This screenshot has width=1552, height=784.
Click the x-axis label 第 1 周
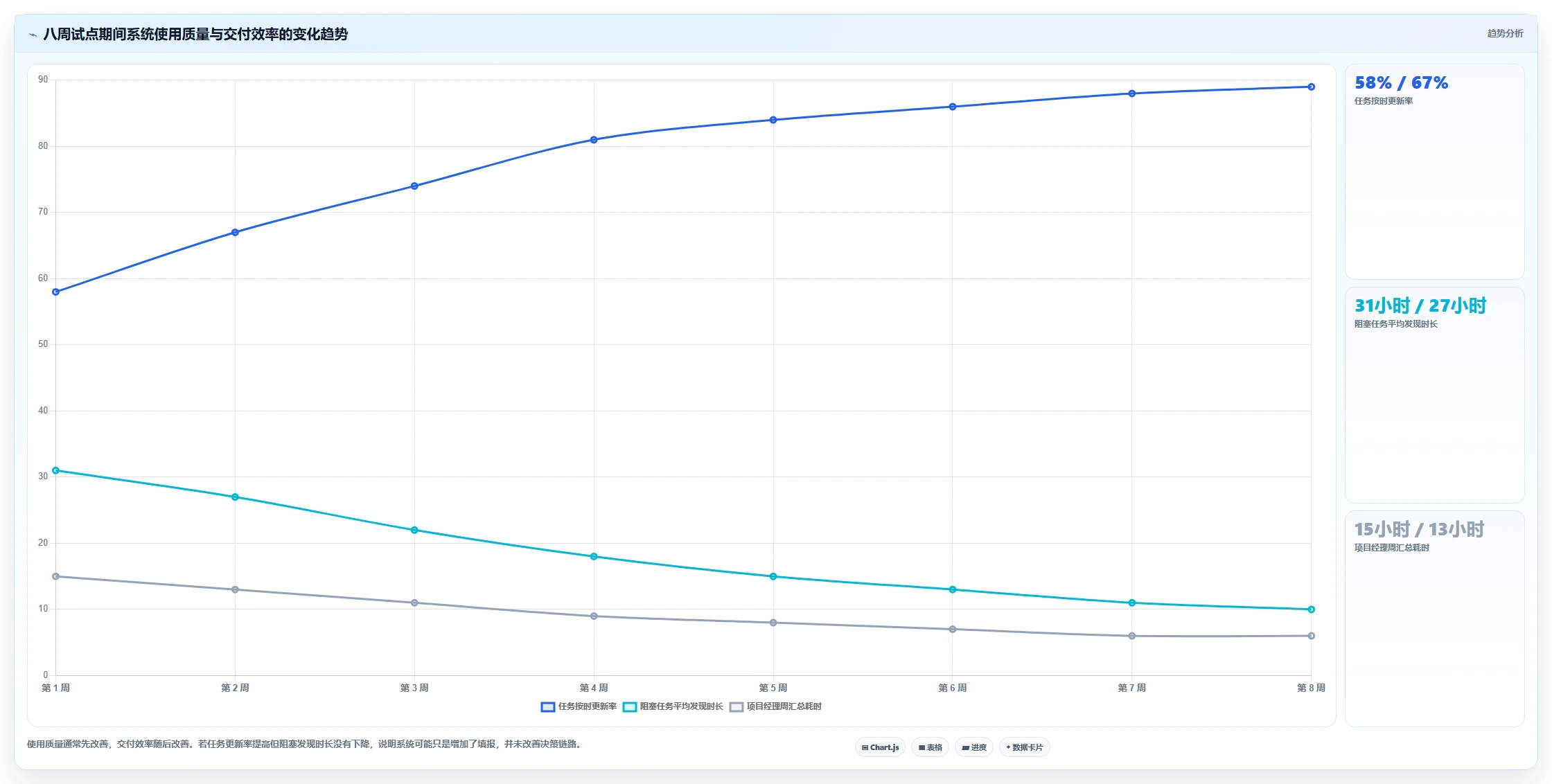(55, 688)
